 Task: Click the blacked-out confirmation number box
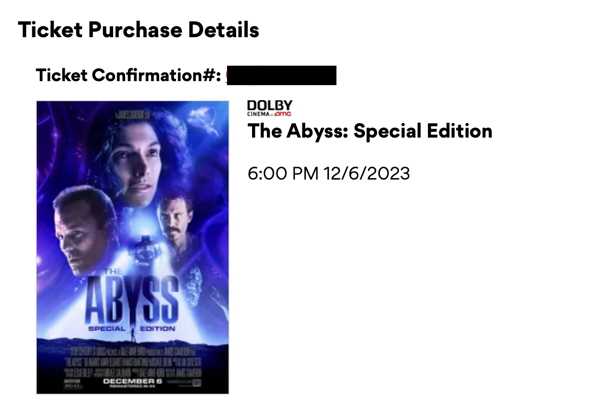click(282, 76)
